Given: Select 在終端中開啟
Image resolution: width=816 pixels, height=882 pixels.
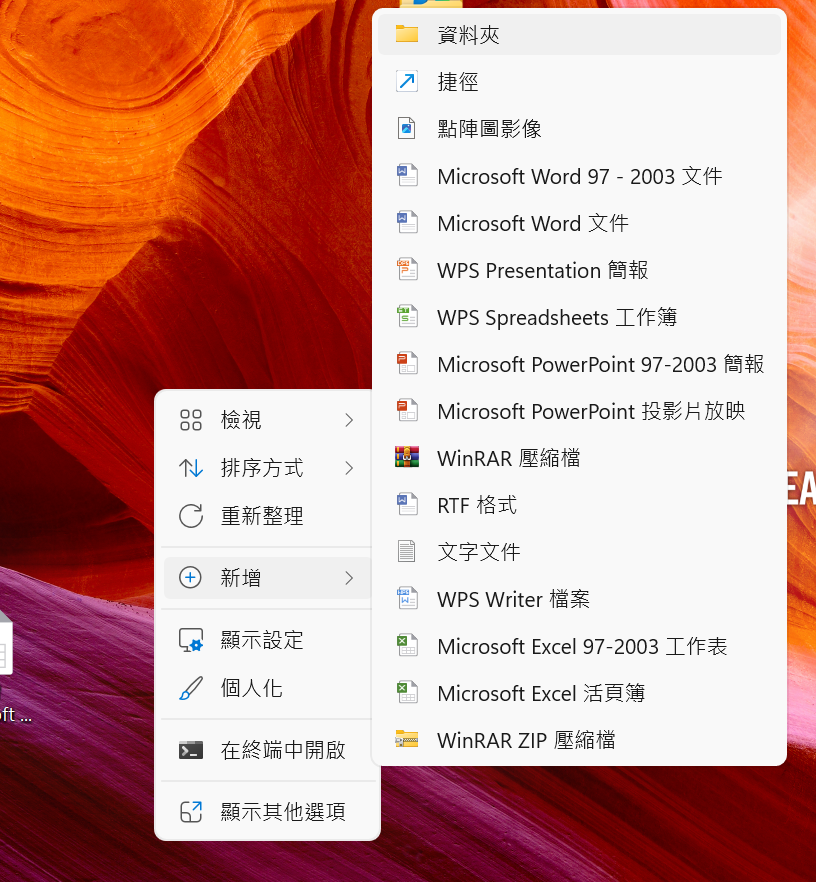Looking at the screenshot, I should point(267,750).
